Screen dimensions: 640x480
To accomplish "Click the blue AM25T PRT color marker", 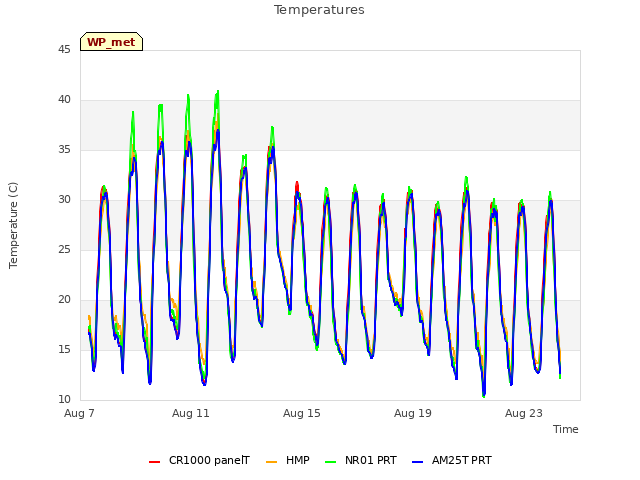I will (418, 462).
